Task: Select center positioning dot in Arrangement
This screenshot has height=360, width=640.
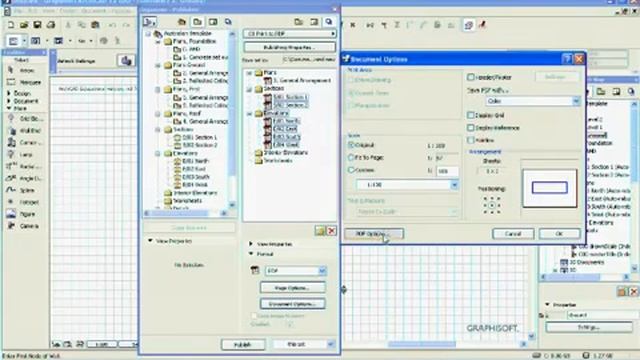Action: tap(492, 205)
